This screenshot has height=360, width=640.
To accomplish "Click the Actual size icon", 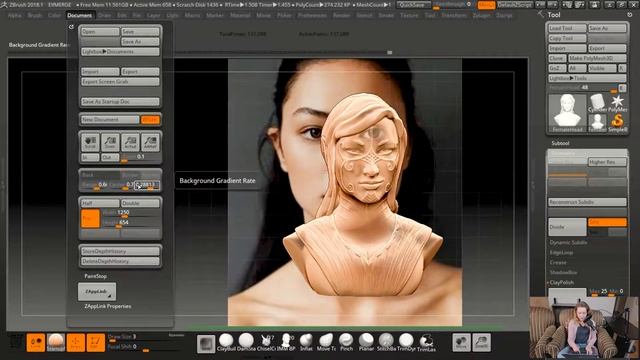I will [130, 142].
